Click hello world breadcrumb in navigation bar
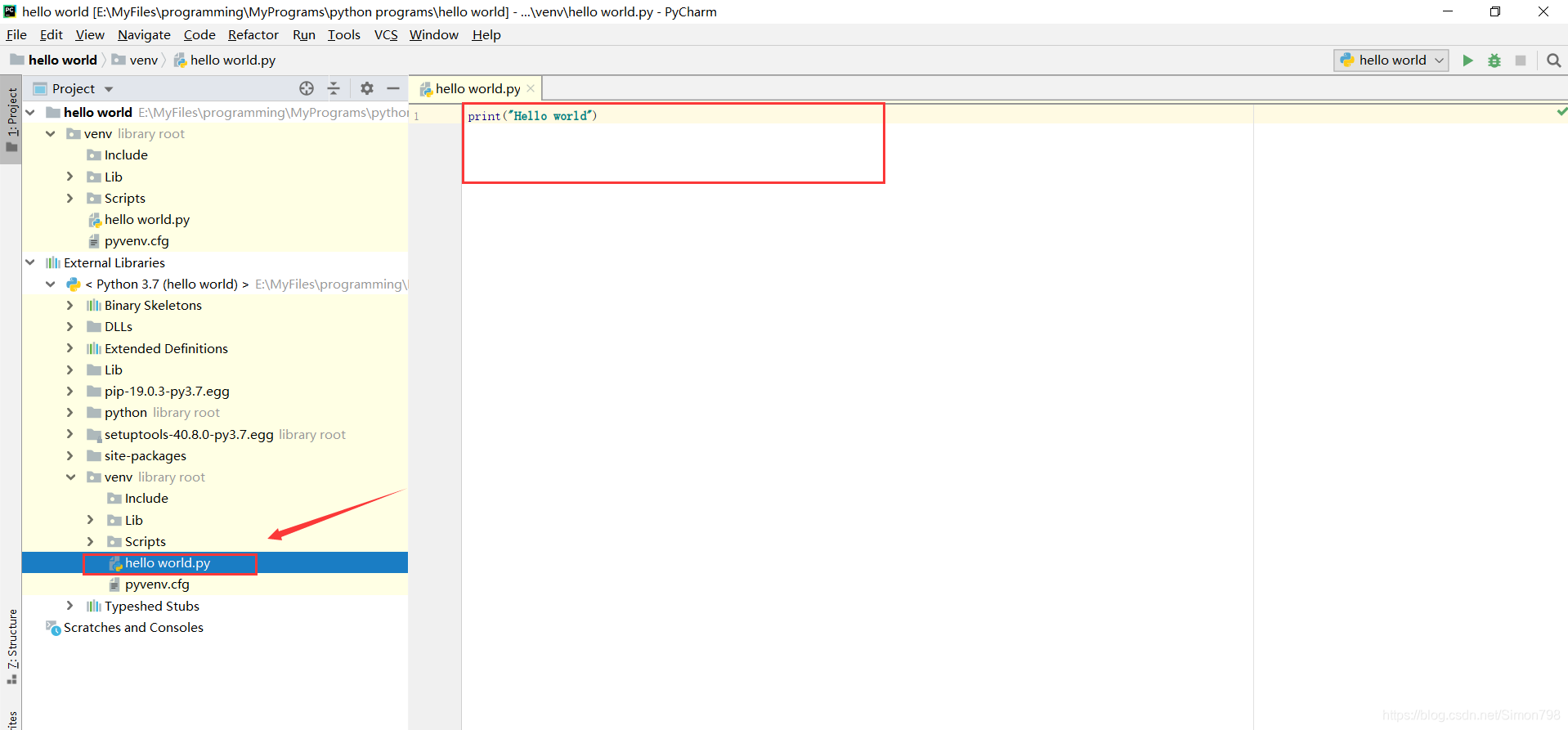The height and width of the screenshot is (730, 1568). tap(54, 60)
